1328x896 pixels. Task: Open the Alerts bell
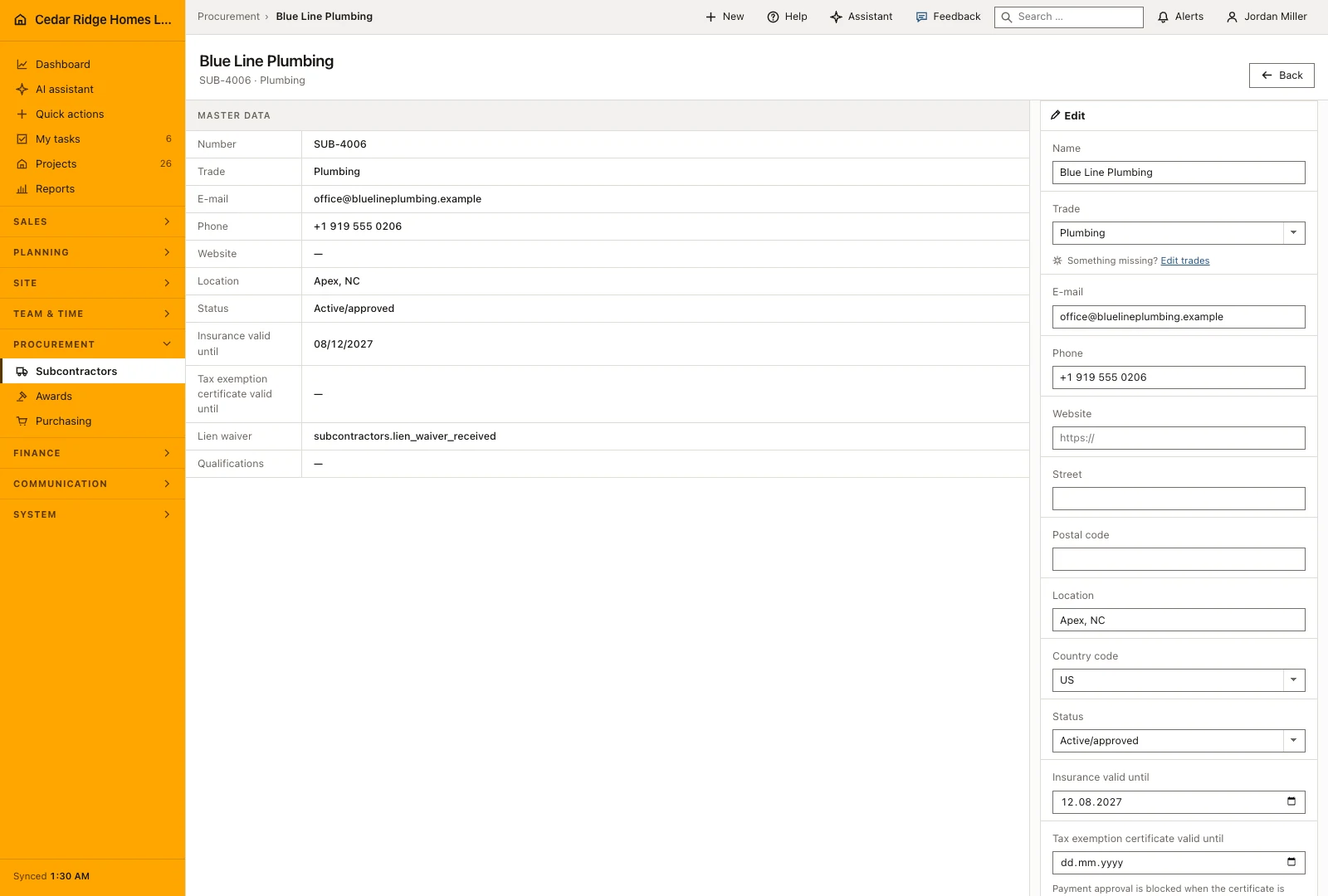[x=1180, y=17]
